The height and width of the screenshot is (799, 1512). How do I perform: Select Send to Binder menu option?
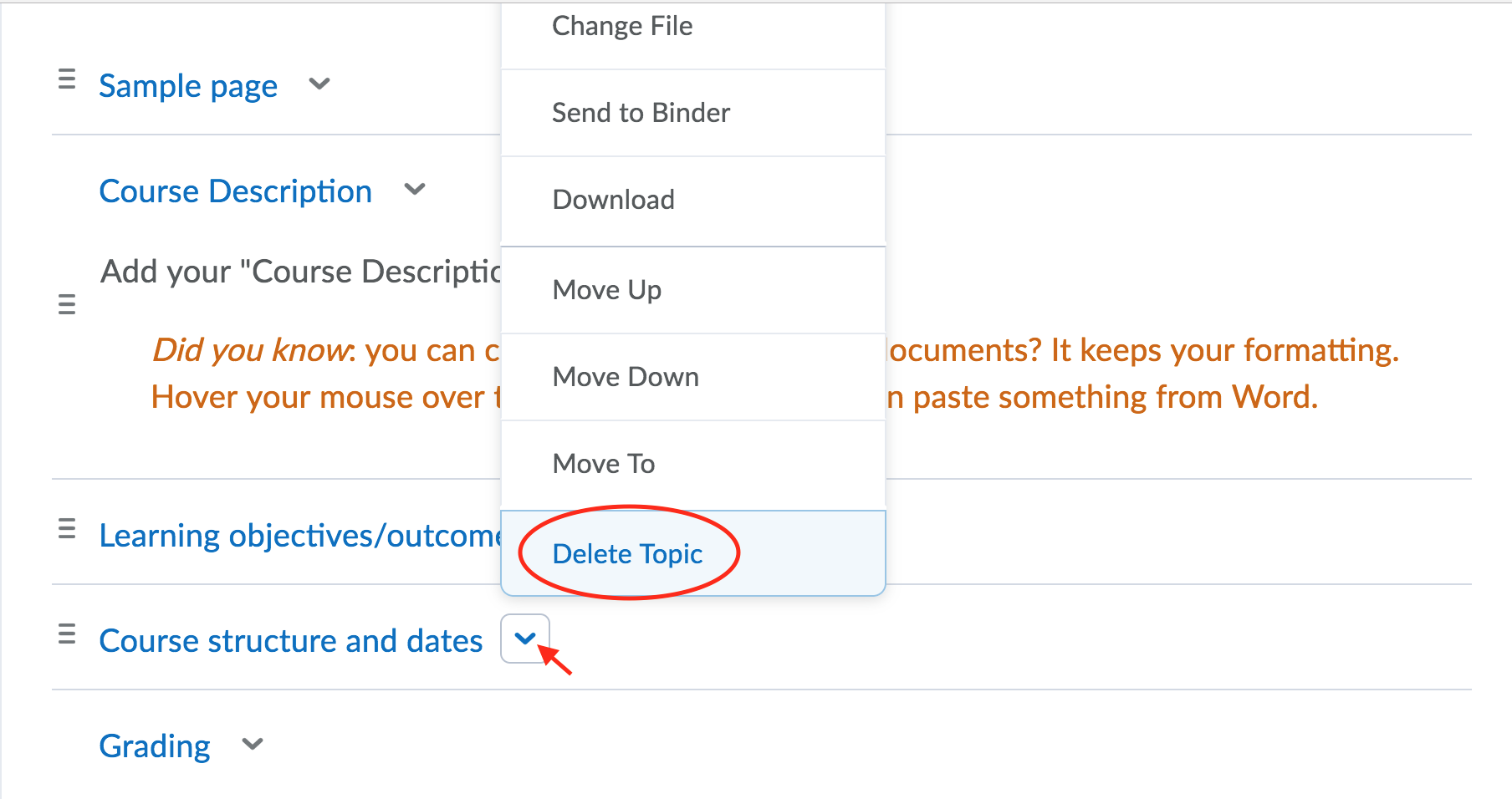tap(641, 113)
